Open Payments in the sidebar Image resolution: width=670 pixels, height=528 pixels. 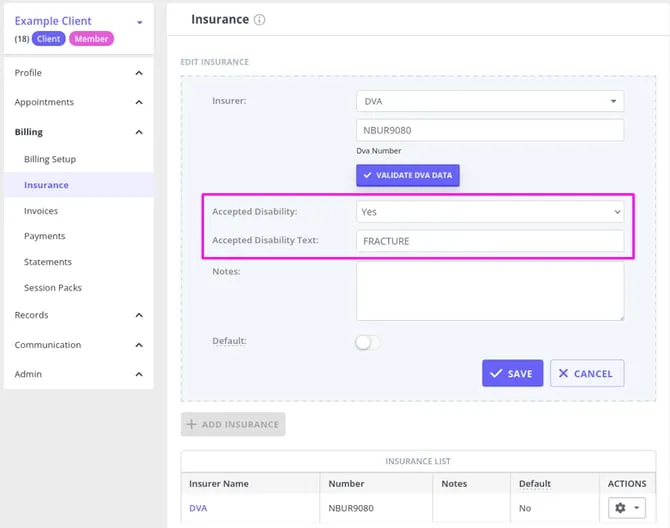44,236
